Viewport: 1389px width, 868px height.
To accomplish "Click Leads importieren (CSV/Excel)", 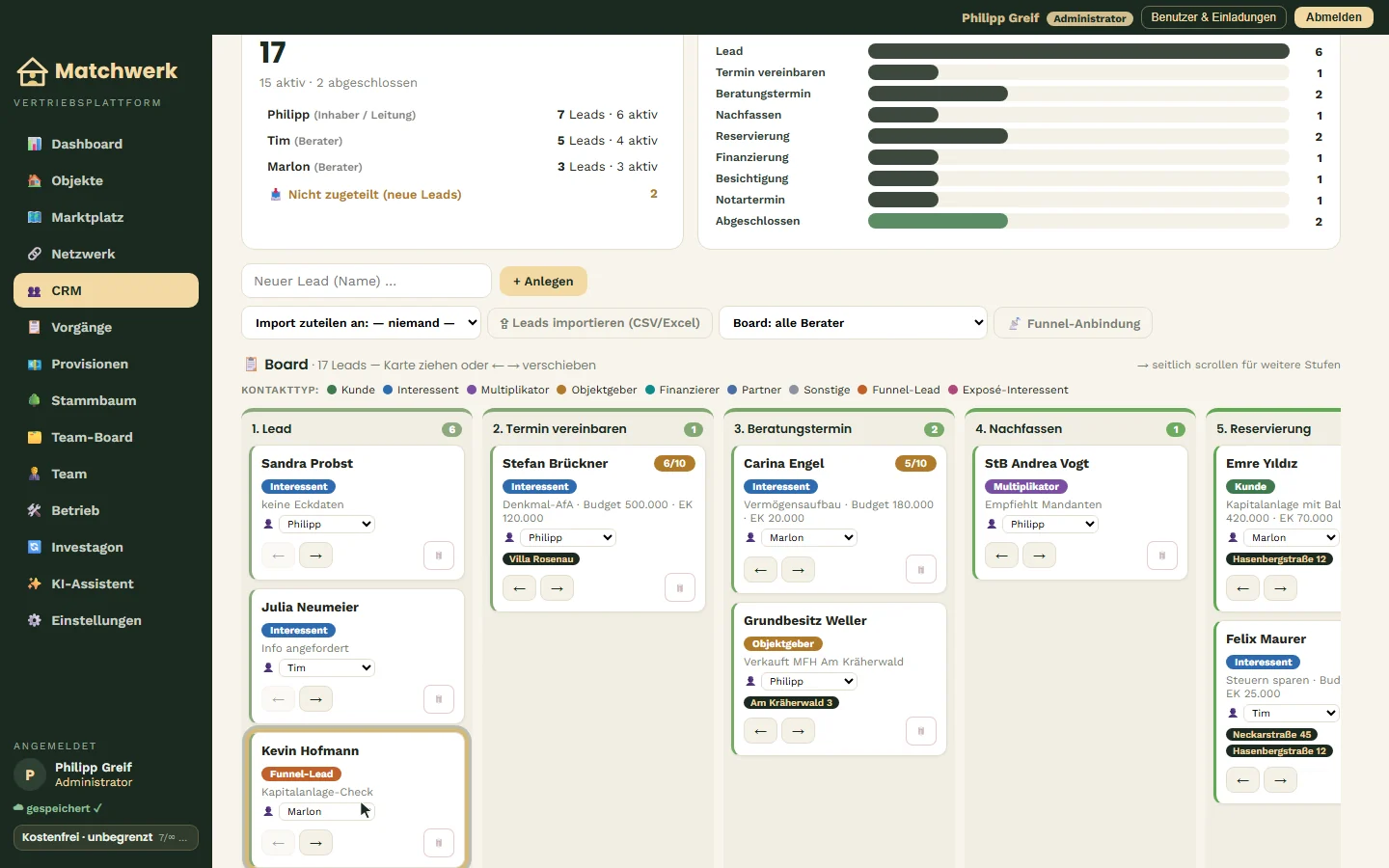I will (600, 323).
